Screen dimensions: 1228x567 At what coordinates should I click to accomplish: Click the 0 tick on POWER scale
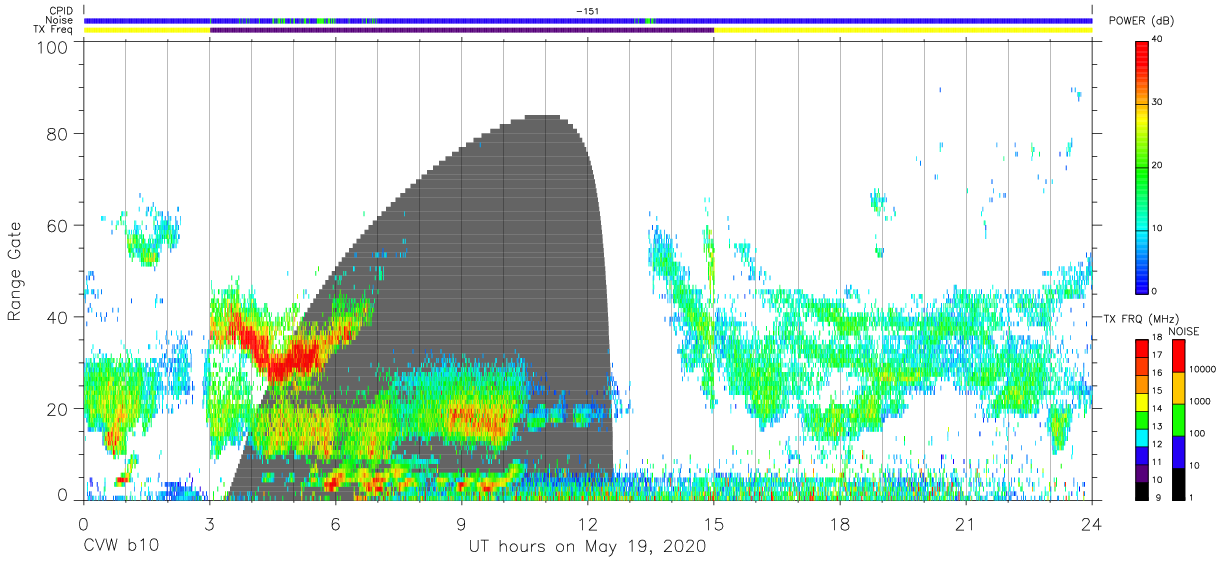(1155, 290)
